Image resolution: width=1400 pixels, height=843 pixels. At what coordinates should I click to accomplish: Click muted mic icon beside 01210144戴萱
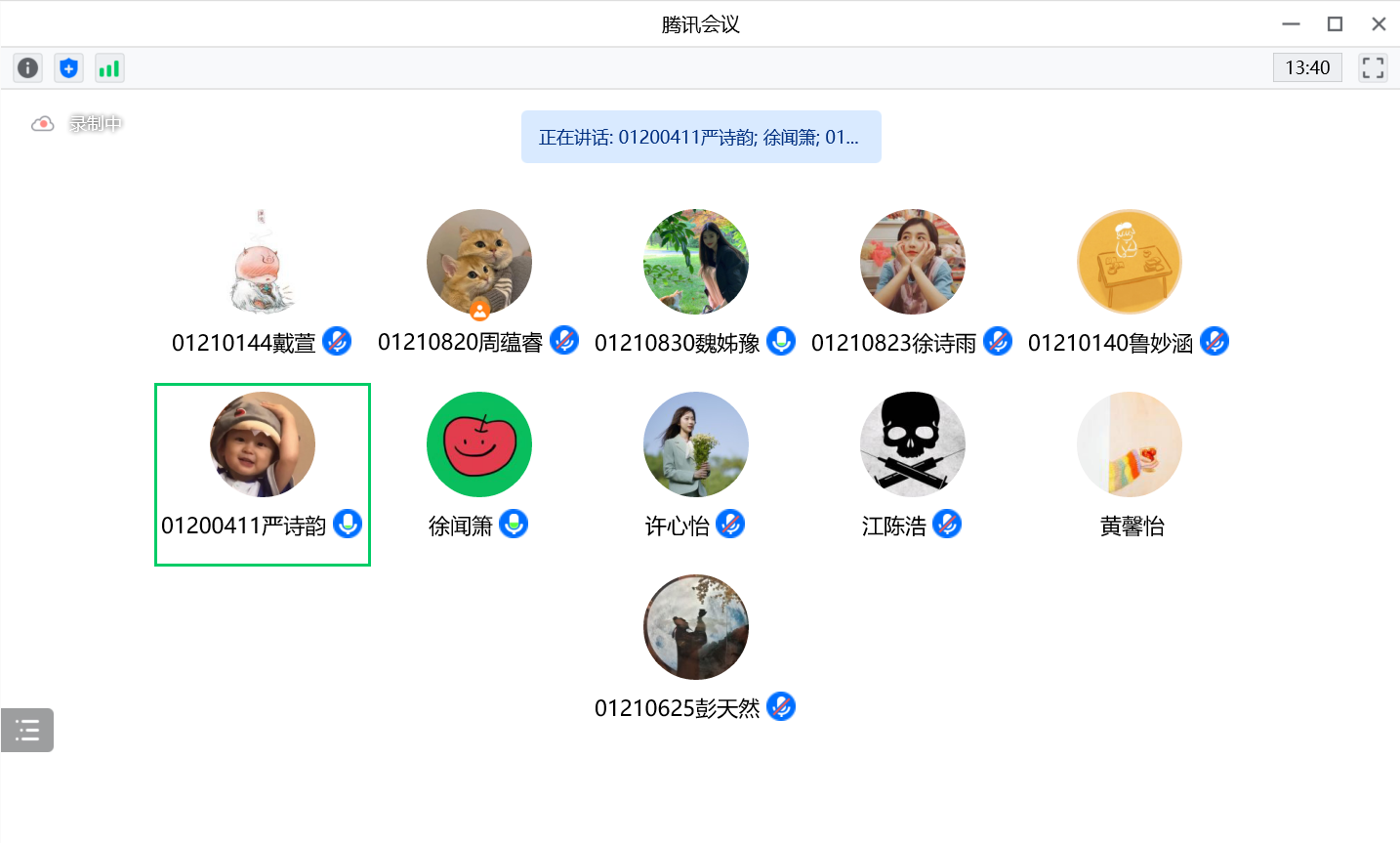(x=337, y=341)
